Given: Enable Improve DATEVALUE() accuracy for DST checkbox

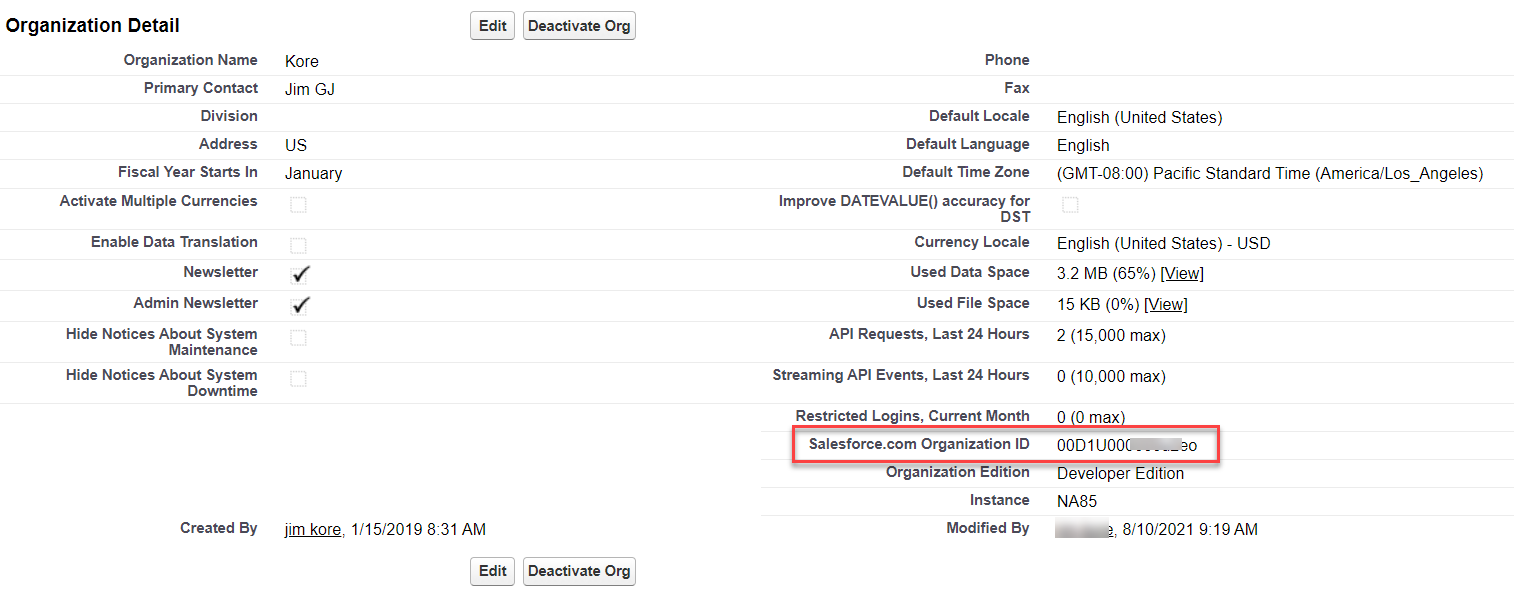Looking at the screenshot, I should click(1070, 205).
